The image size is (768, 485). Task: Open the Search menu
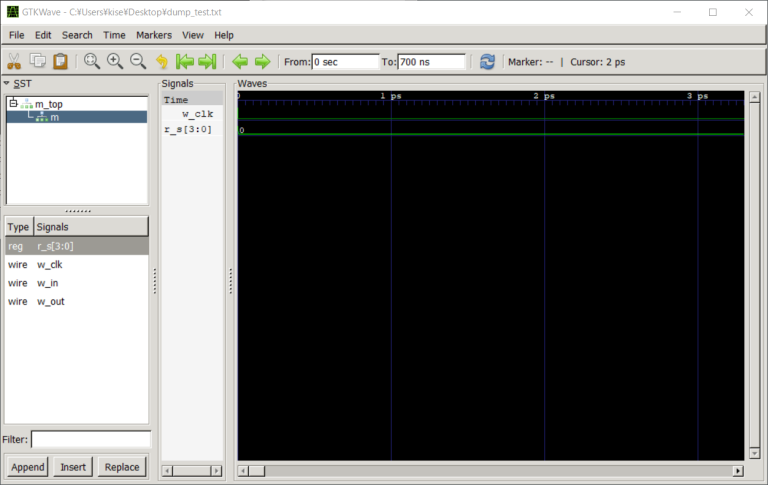tap(77, 35)
